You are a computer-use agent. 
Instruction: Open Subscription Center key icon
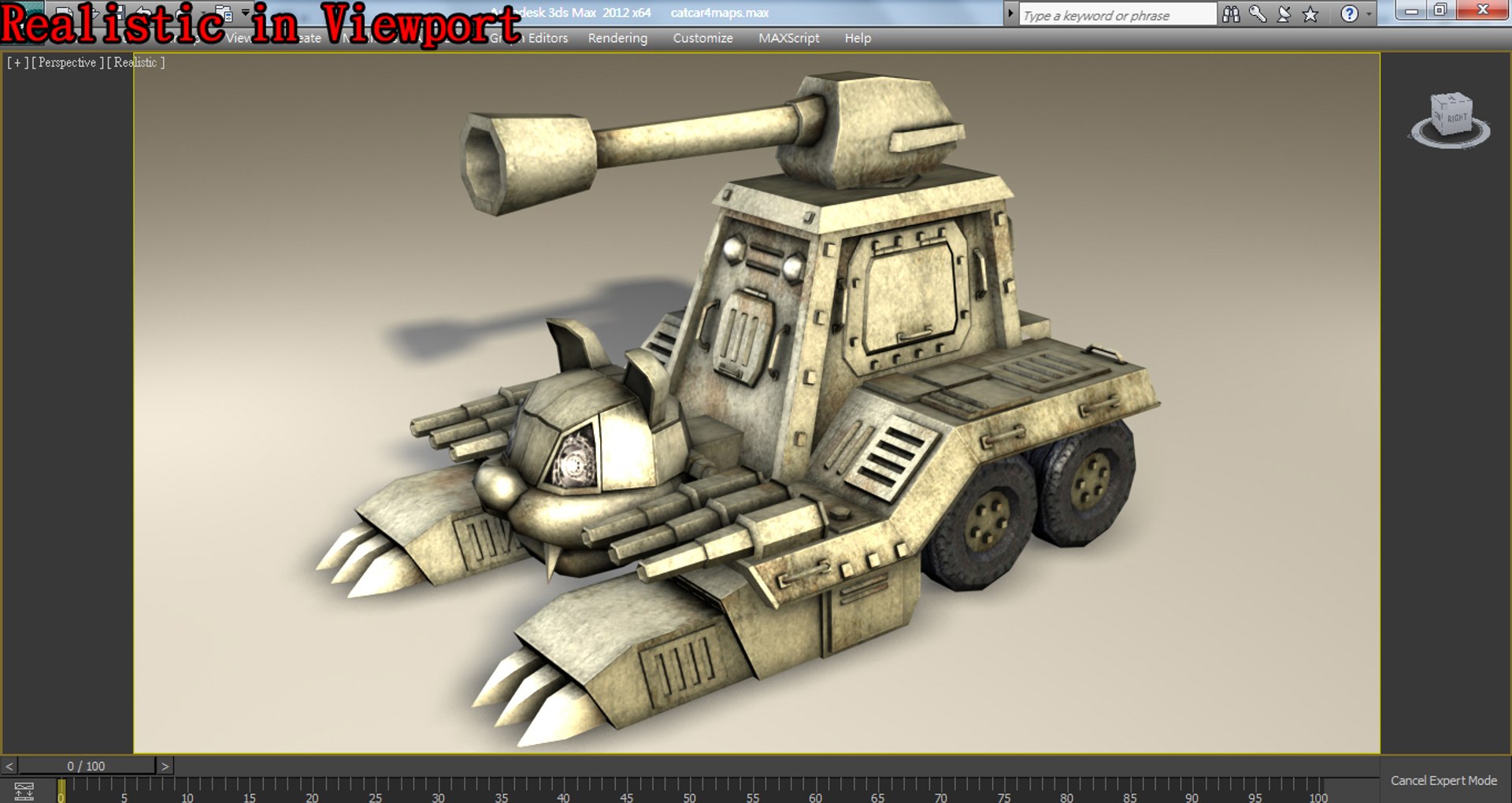click(x=1258, y=14)
